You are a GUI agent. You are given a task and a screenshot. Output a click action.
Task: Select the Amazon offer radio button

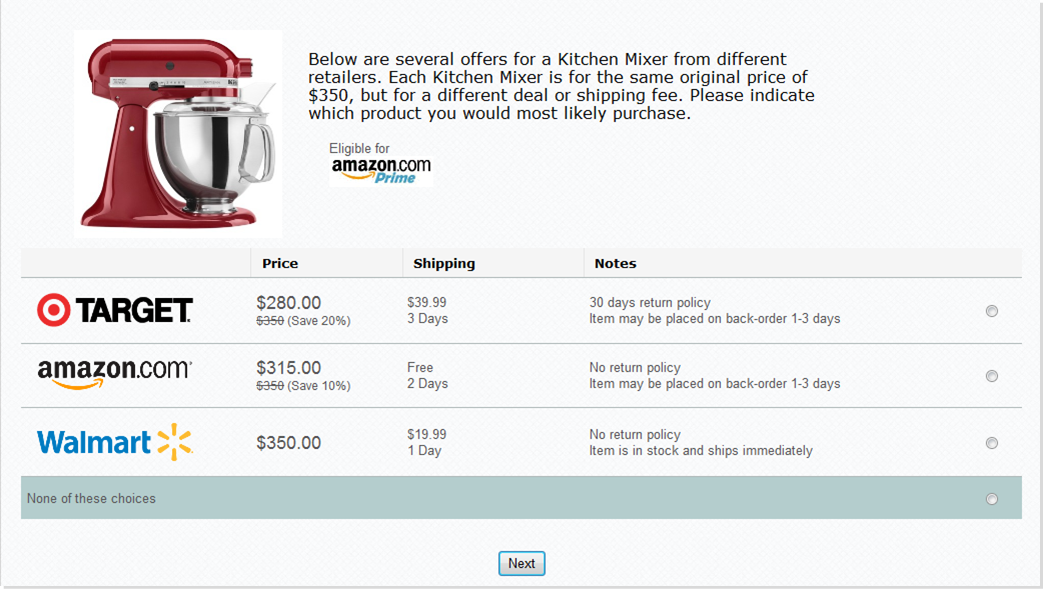pos(992,376)
